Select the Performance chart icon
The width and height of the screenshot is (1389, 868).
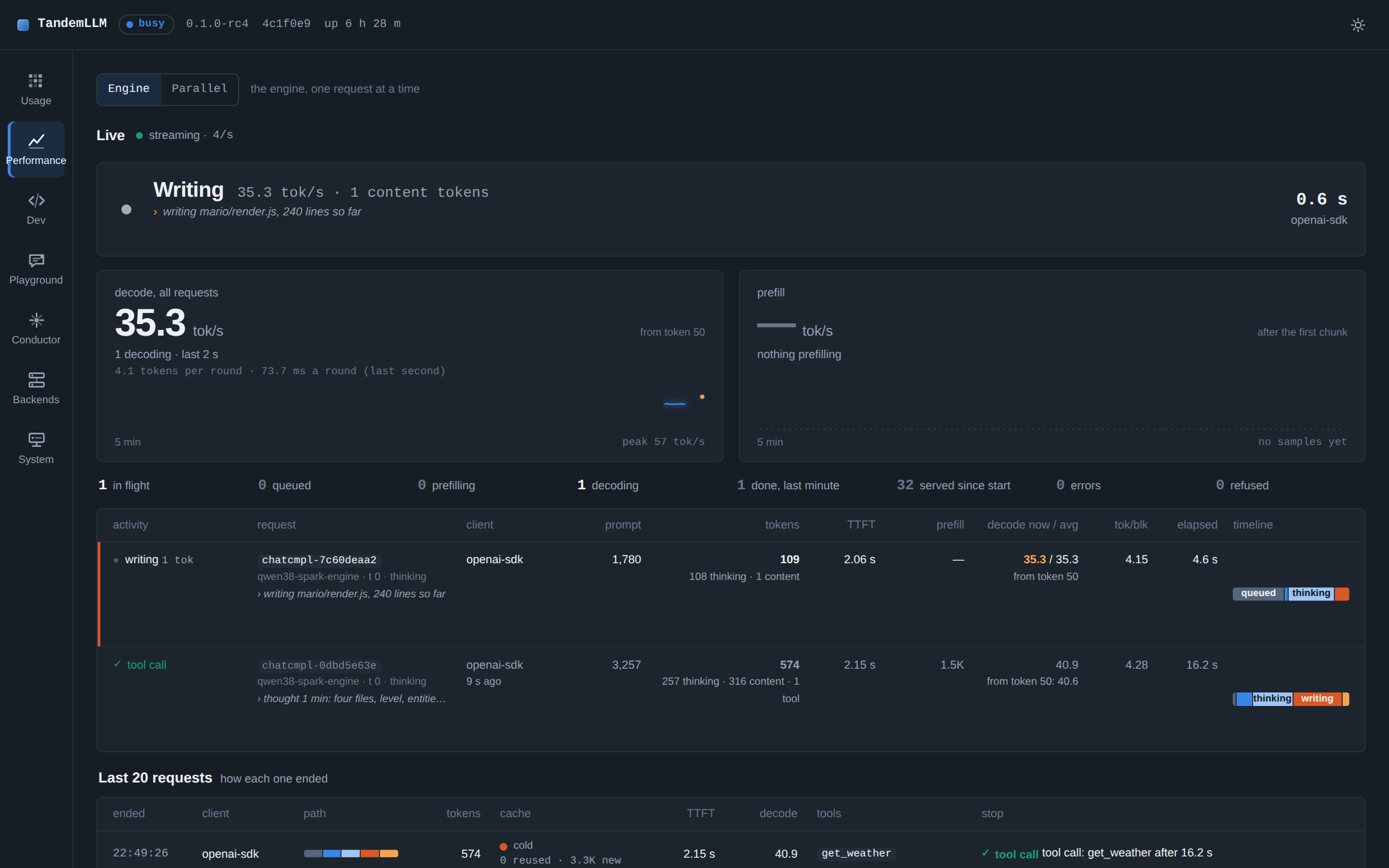click(x=36, y=140)
